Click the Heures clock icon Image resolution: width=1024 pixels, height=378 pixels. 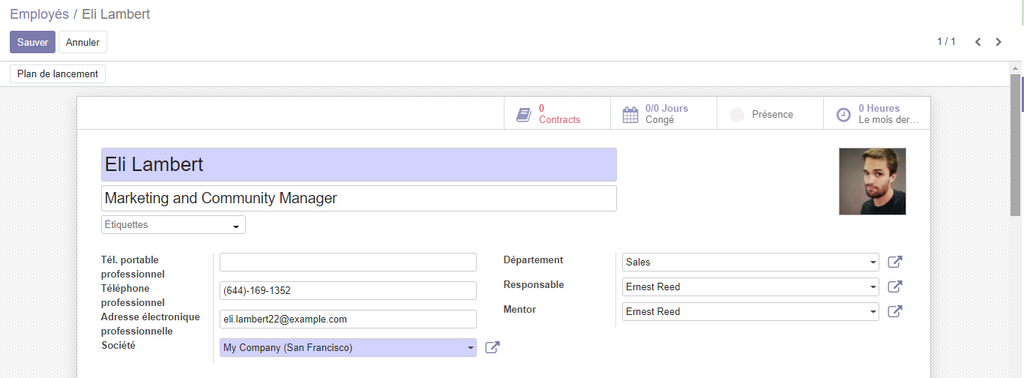click(844, 115)
